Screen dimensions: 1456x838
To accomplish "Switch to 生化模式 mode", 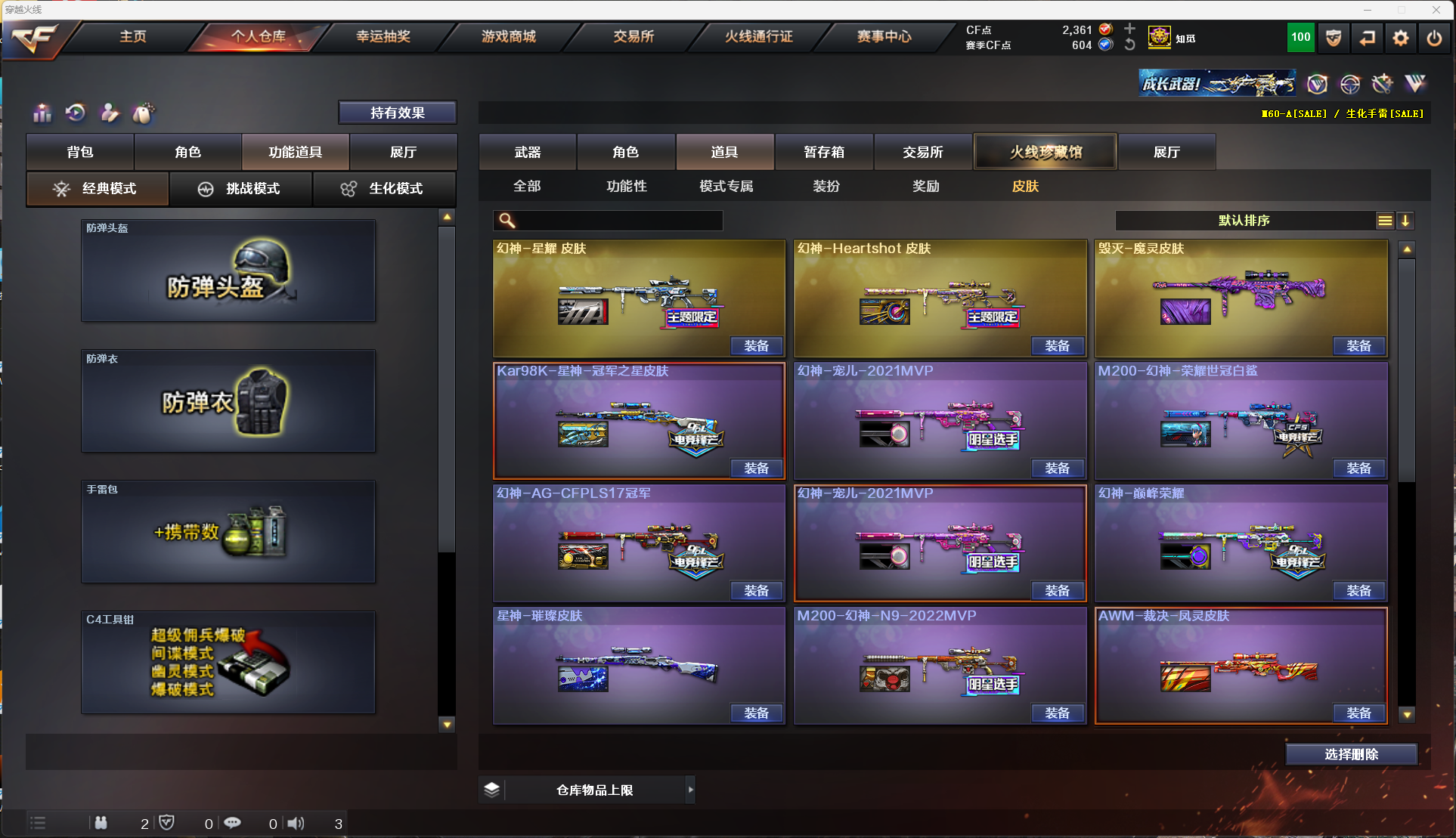I will point(384,188).
